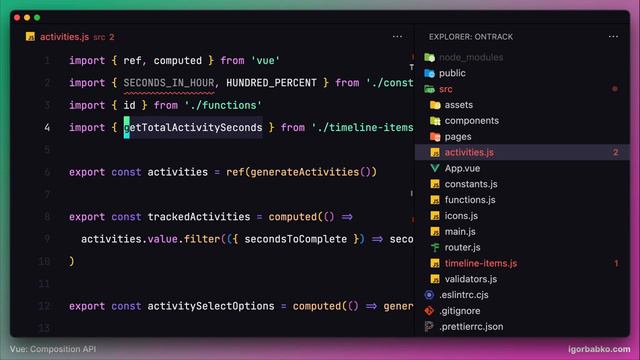Open icons.js from the explorer
The width and height of the screenshot is (640, 360).
461,216
